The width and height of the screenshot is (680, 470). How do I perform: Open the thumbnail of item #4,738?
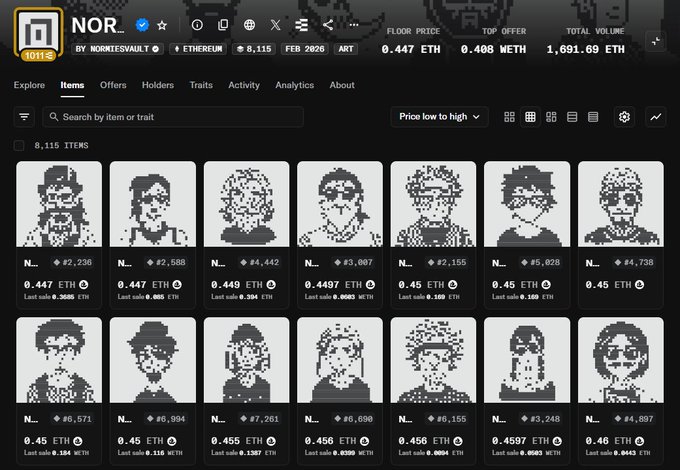point(621,204)
